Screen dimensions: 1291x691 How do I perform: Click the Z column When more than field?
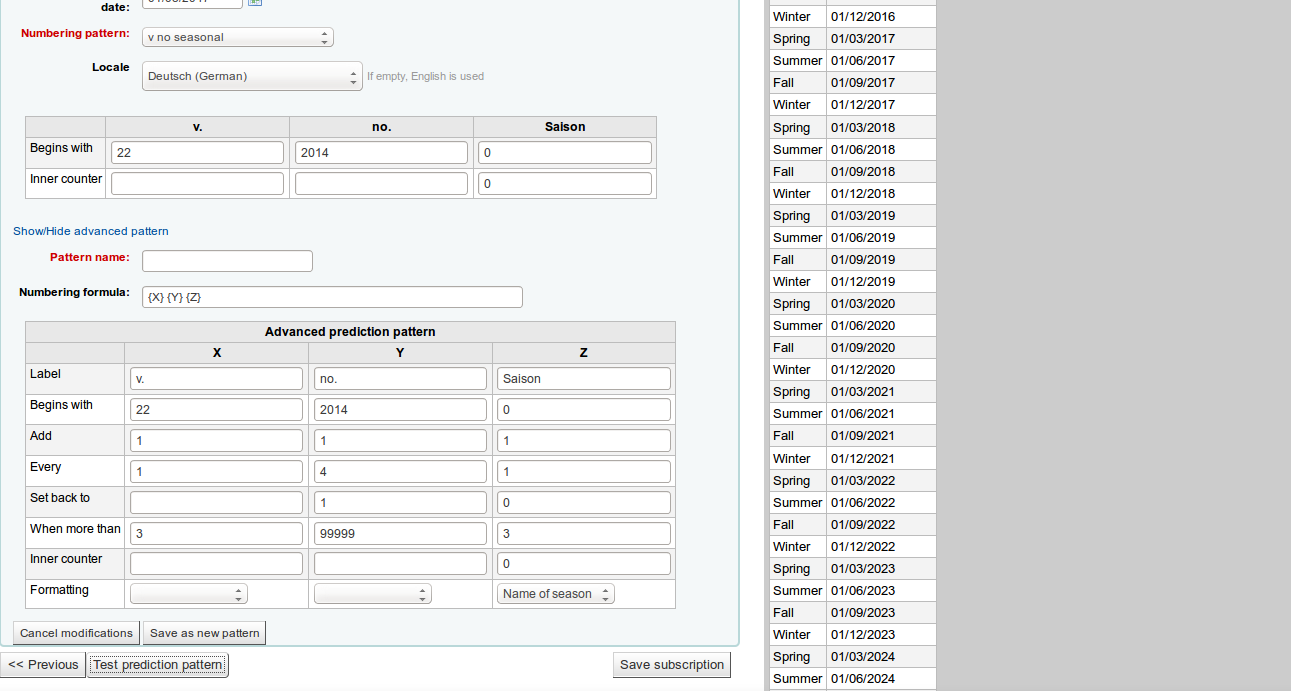tap(584, 534)
